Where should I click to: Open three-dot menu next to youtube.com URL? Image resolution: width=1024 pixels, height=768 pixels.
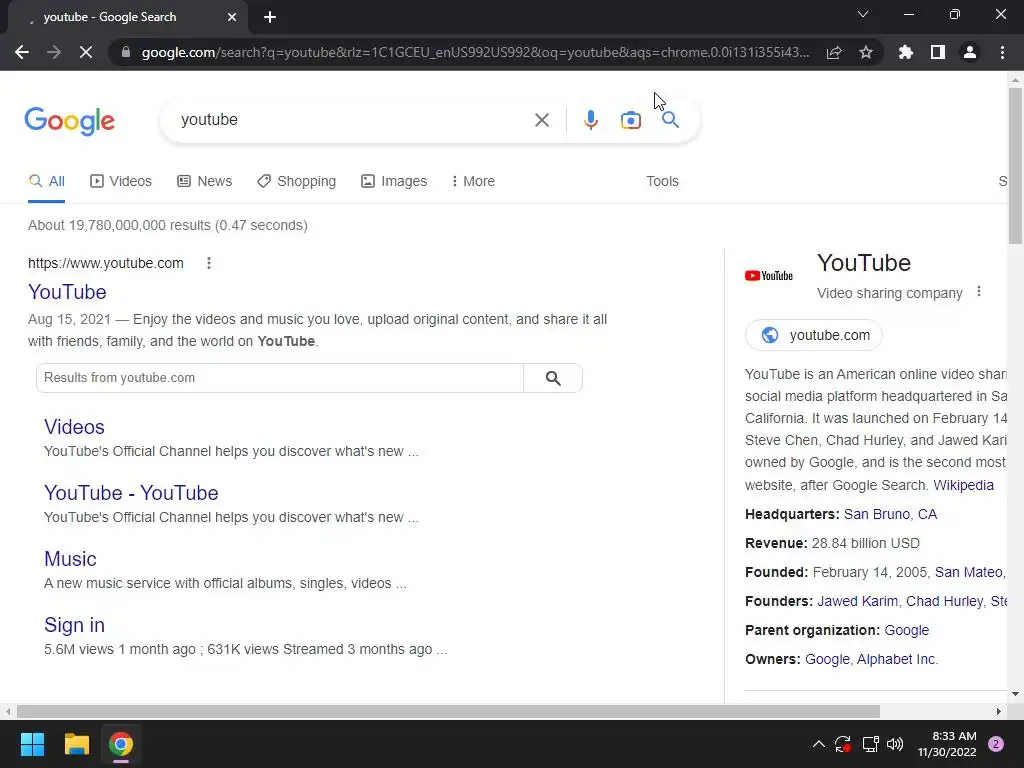pyautogui.click(x=209, y=263)
